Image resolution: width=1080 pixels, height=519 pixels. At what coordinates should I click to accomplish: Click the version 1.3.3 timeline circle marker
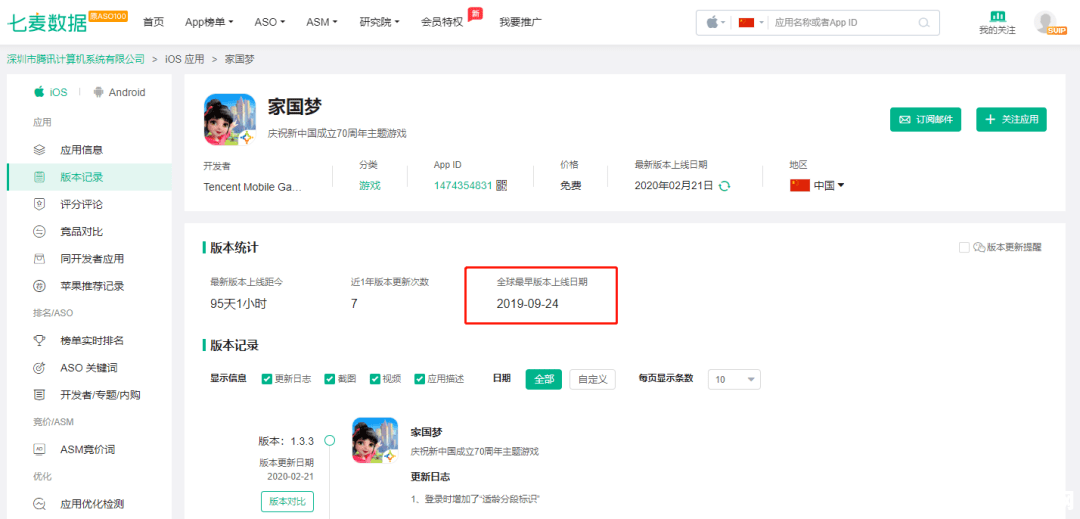[x=329, y=440]
